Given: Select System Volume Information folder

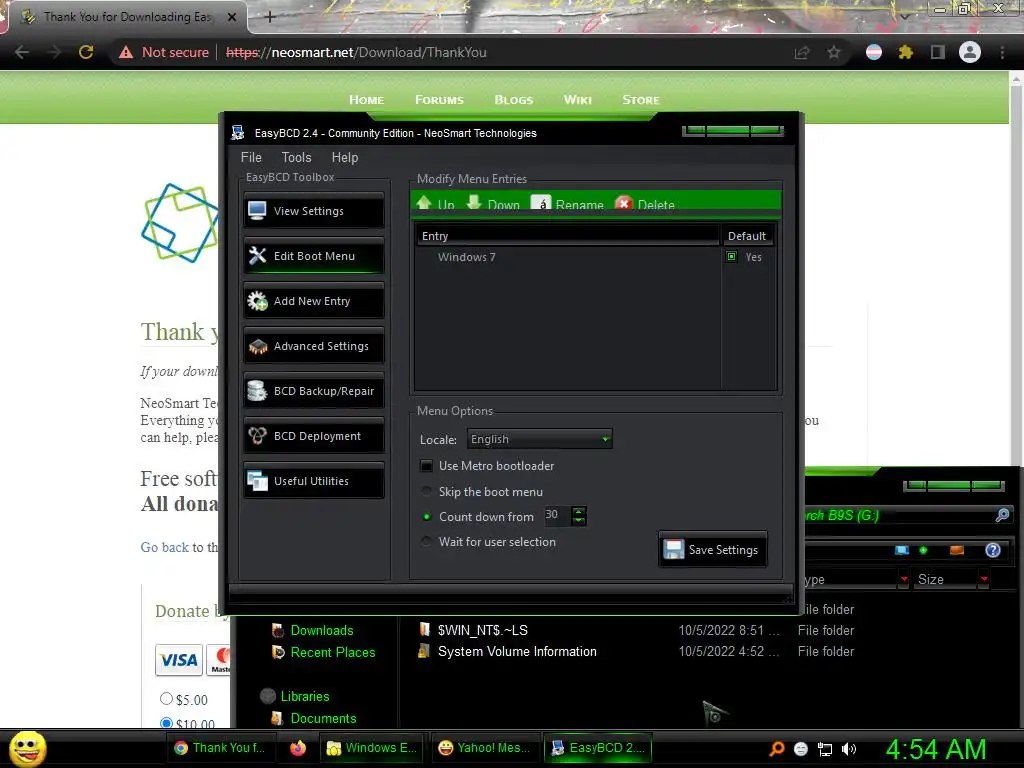Looking at the screenshot, I should 517,651.
